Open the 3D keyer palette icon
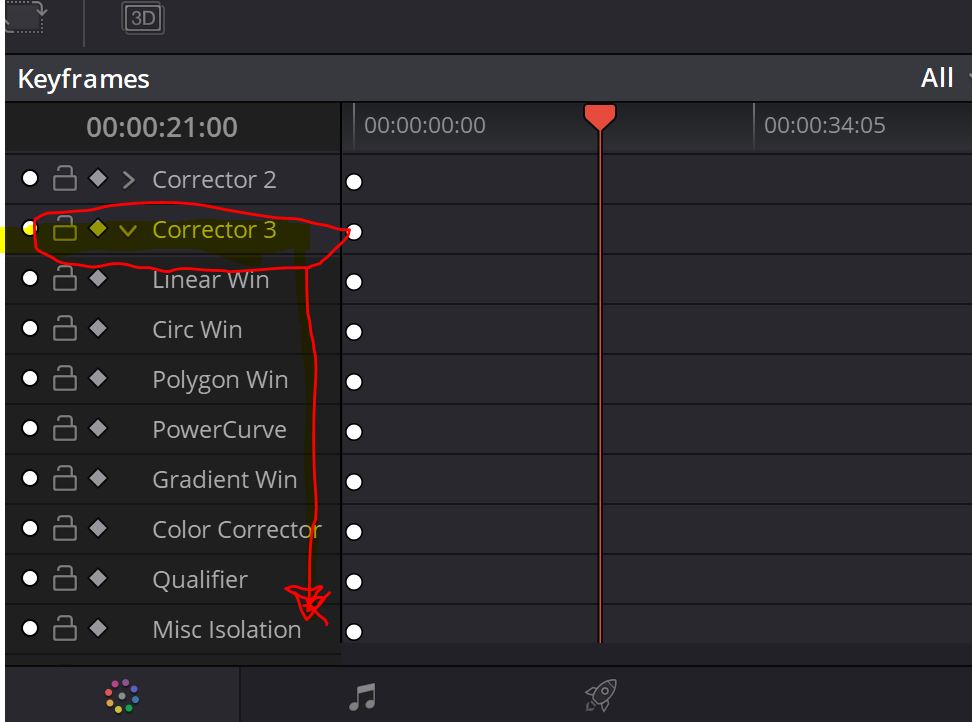 (x=143, y=19)
